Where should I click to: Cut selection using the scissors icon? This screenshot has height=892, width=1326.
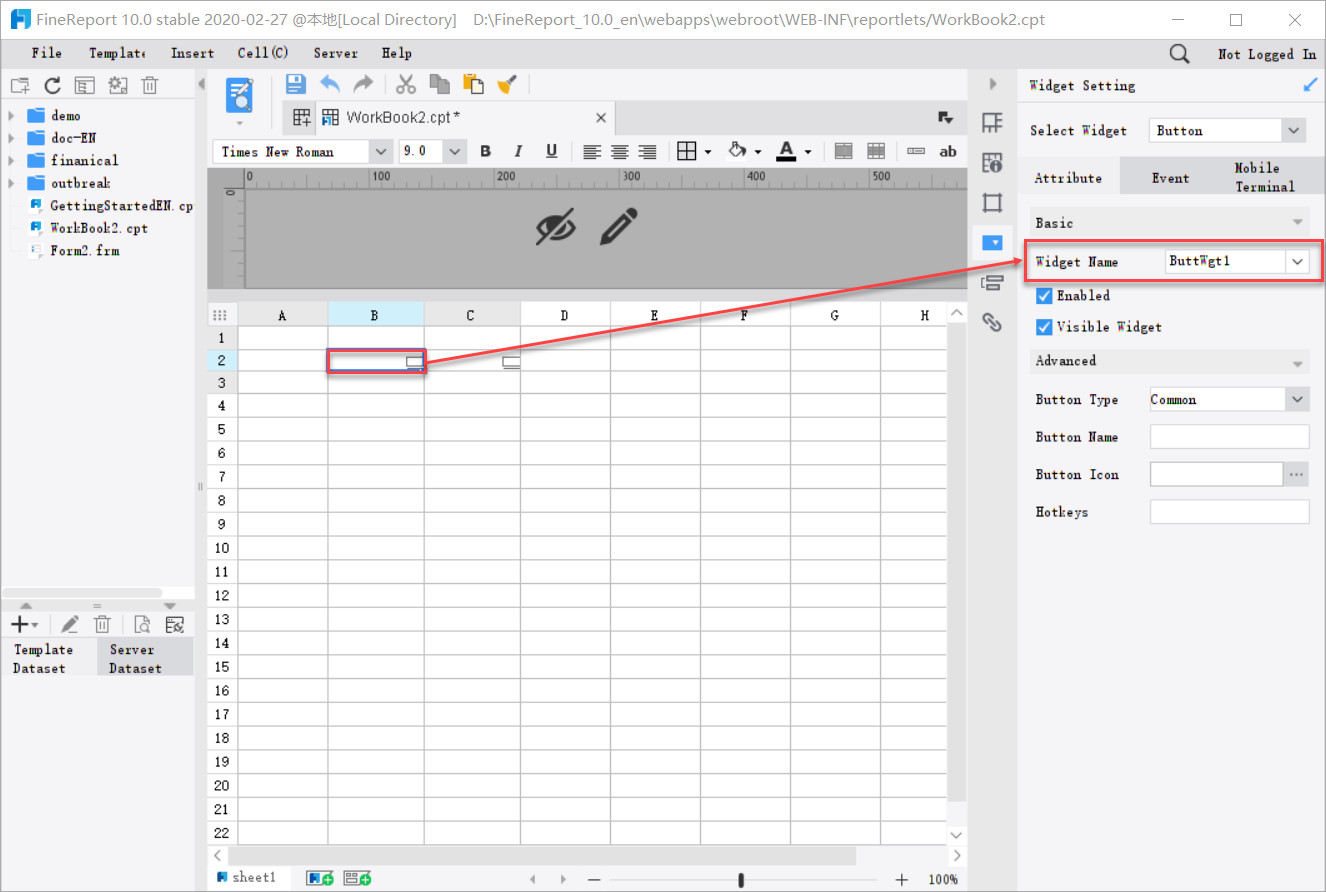point(405,84)
